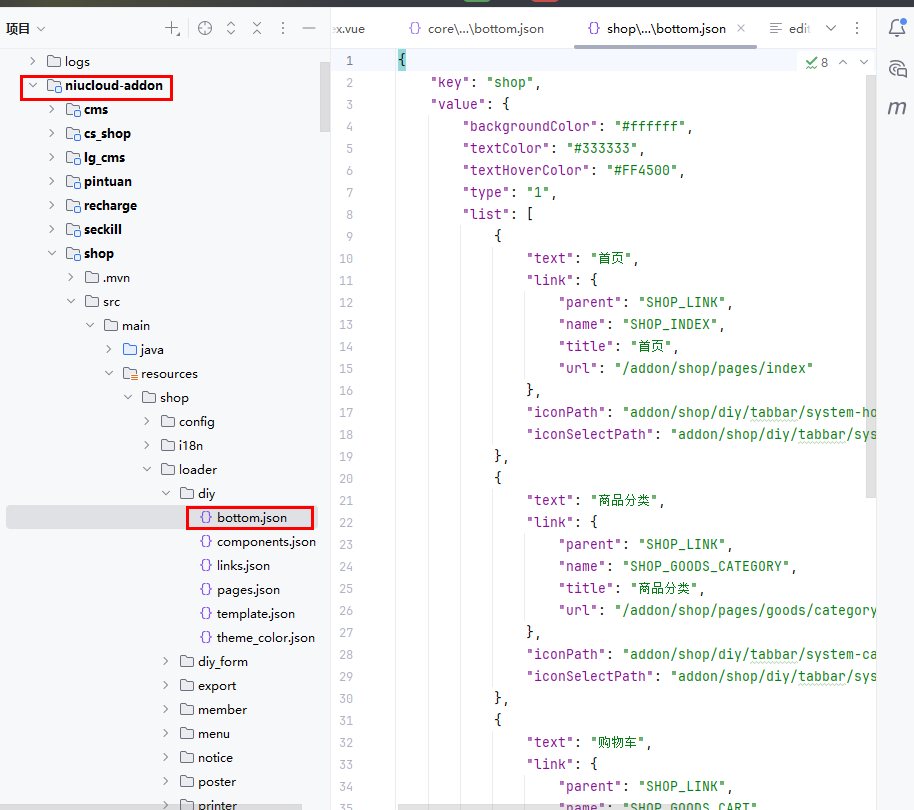Open the project view dropdown
Viewport: 914px width, 810px height.
click(x=26, y=29)
